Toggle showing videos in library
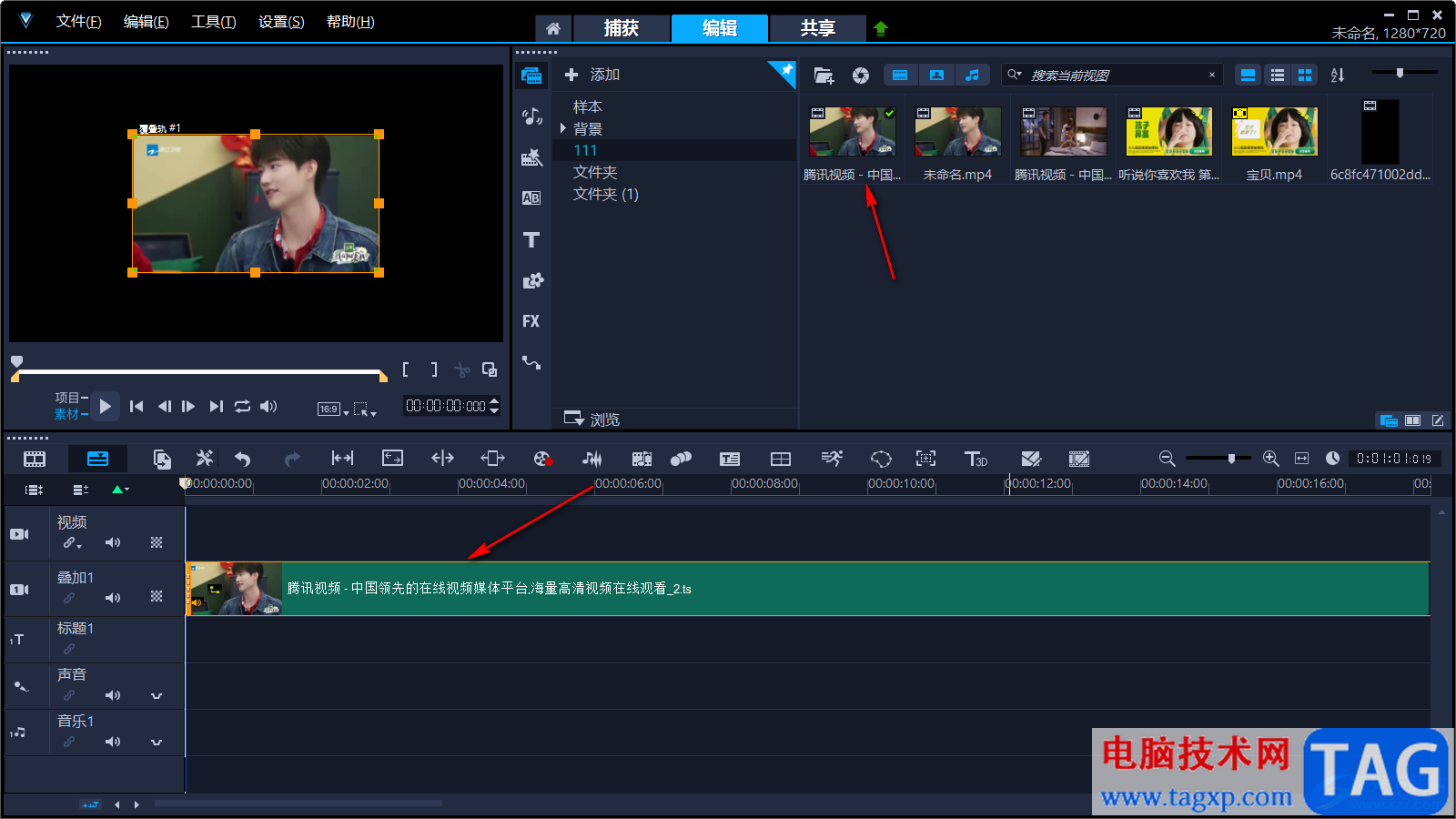 click(900, 76)
